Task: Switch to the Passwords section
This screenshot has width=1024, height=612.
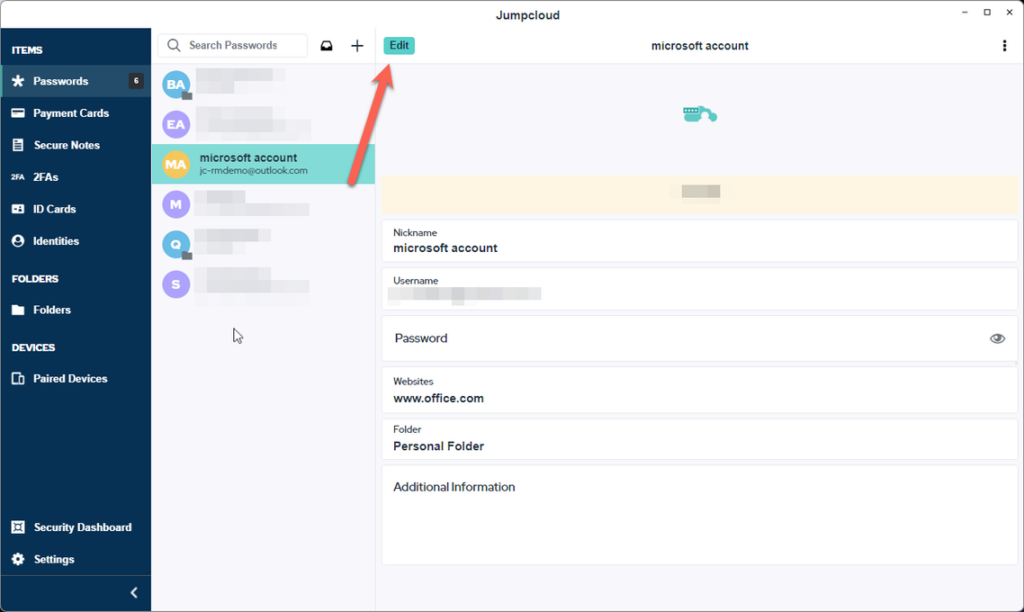Action: [x=18, y=80]
